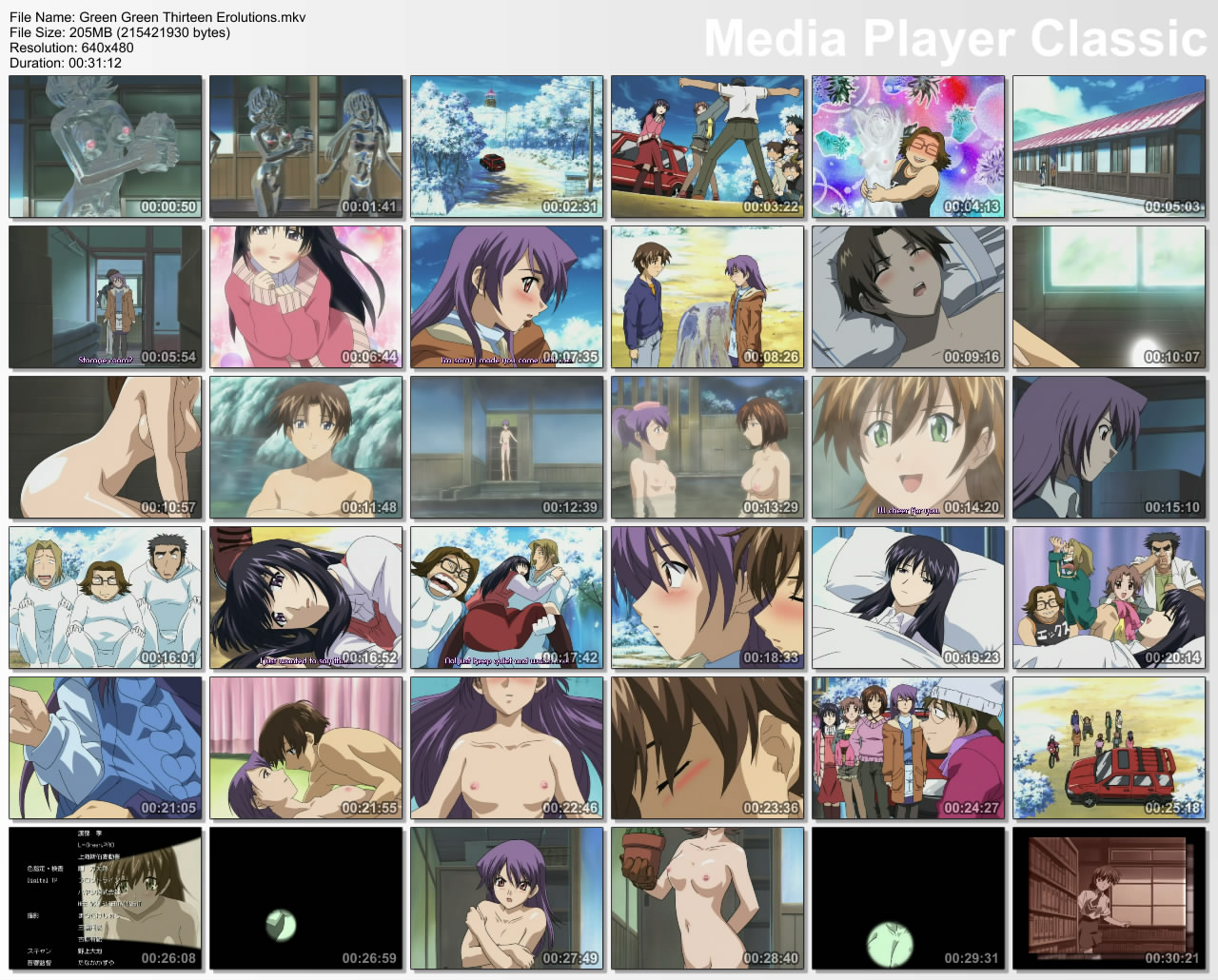This screenshot has height=980, width=1218.
Task: Select the black thumbnail stamped 00:29:31
Action: (909, 898)
